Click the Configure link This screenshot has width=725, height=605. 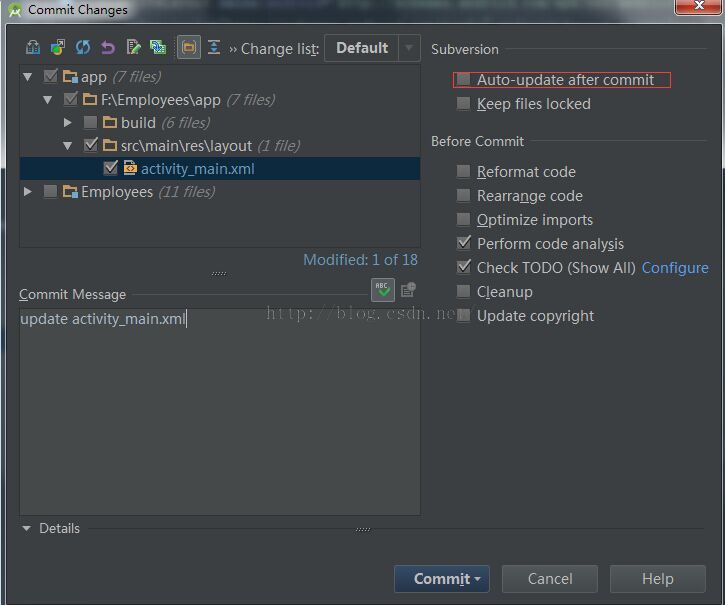tap(675, 268)
